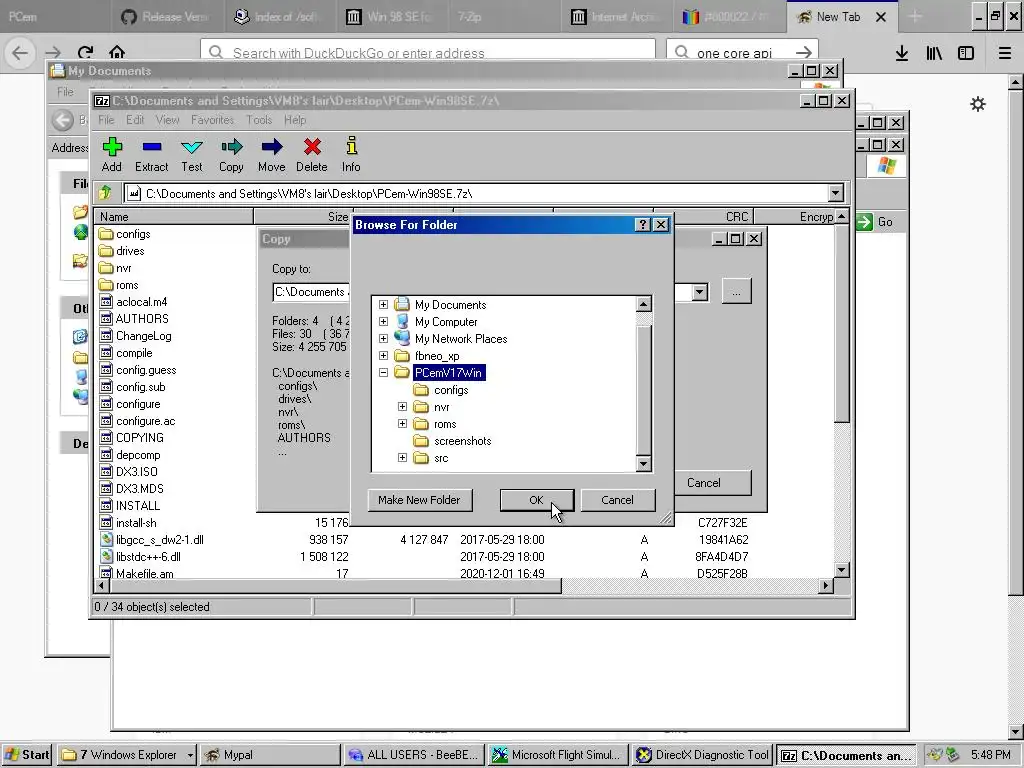
Task: Click the new tab settings gear icon
Action: (x=978, y=104)
